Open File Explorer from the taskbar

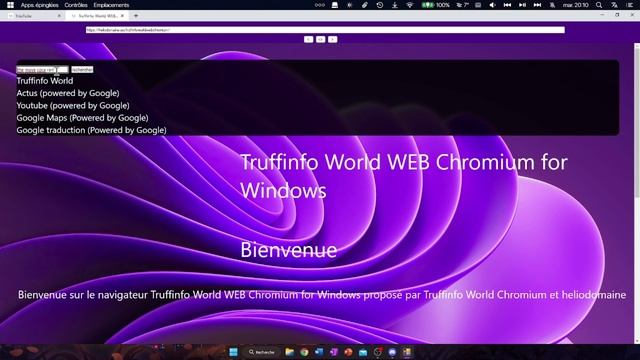click(x=289, y=352)
